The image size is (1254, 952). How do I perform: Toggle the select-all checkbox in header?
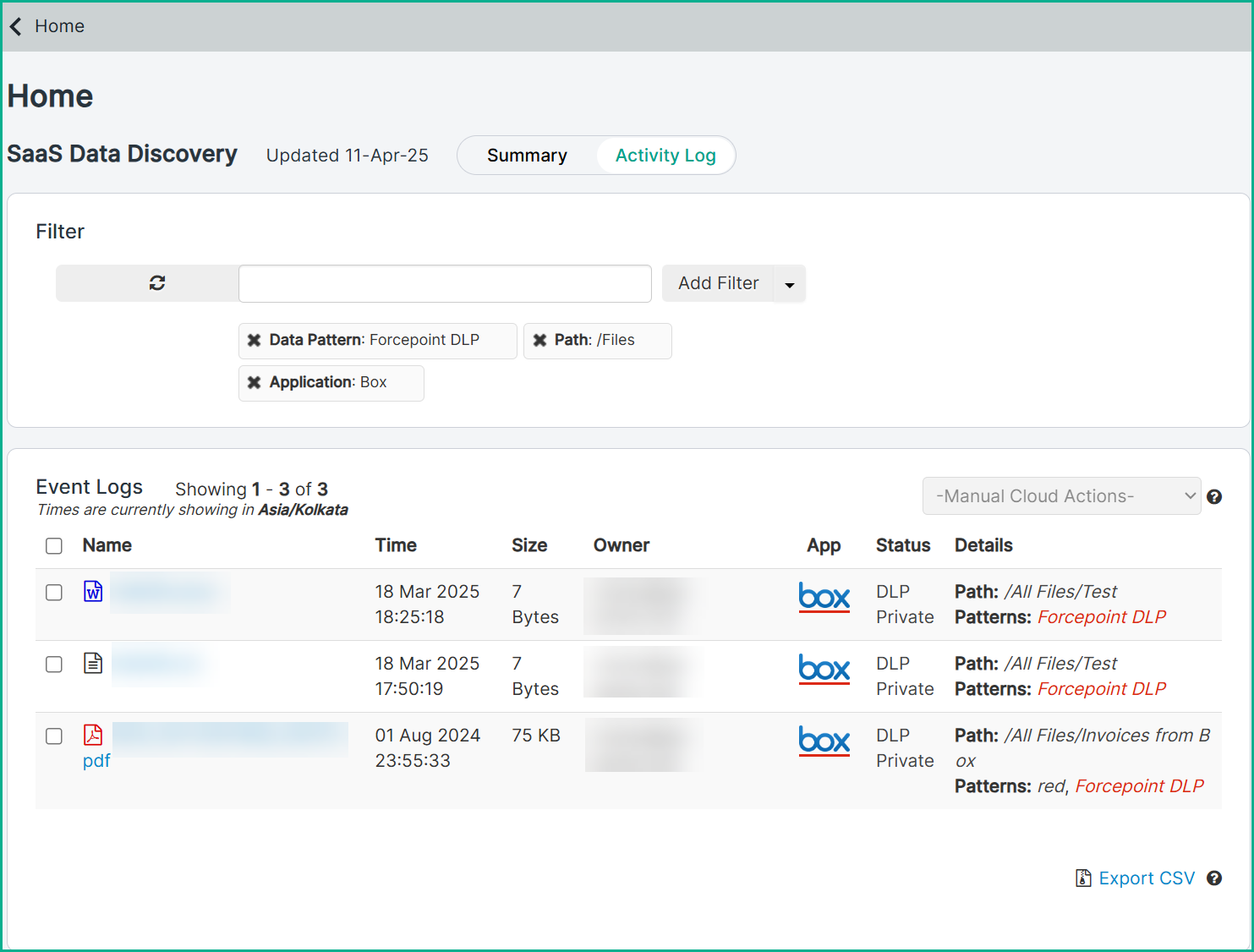click(x=54, y=546)
